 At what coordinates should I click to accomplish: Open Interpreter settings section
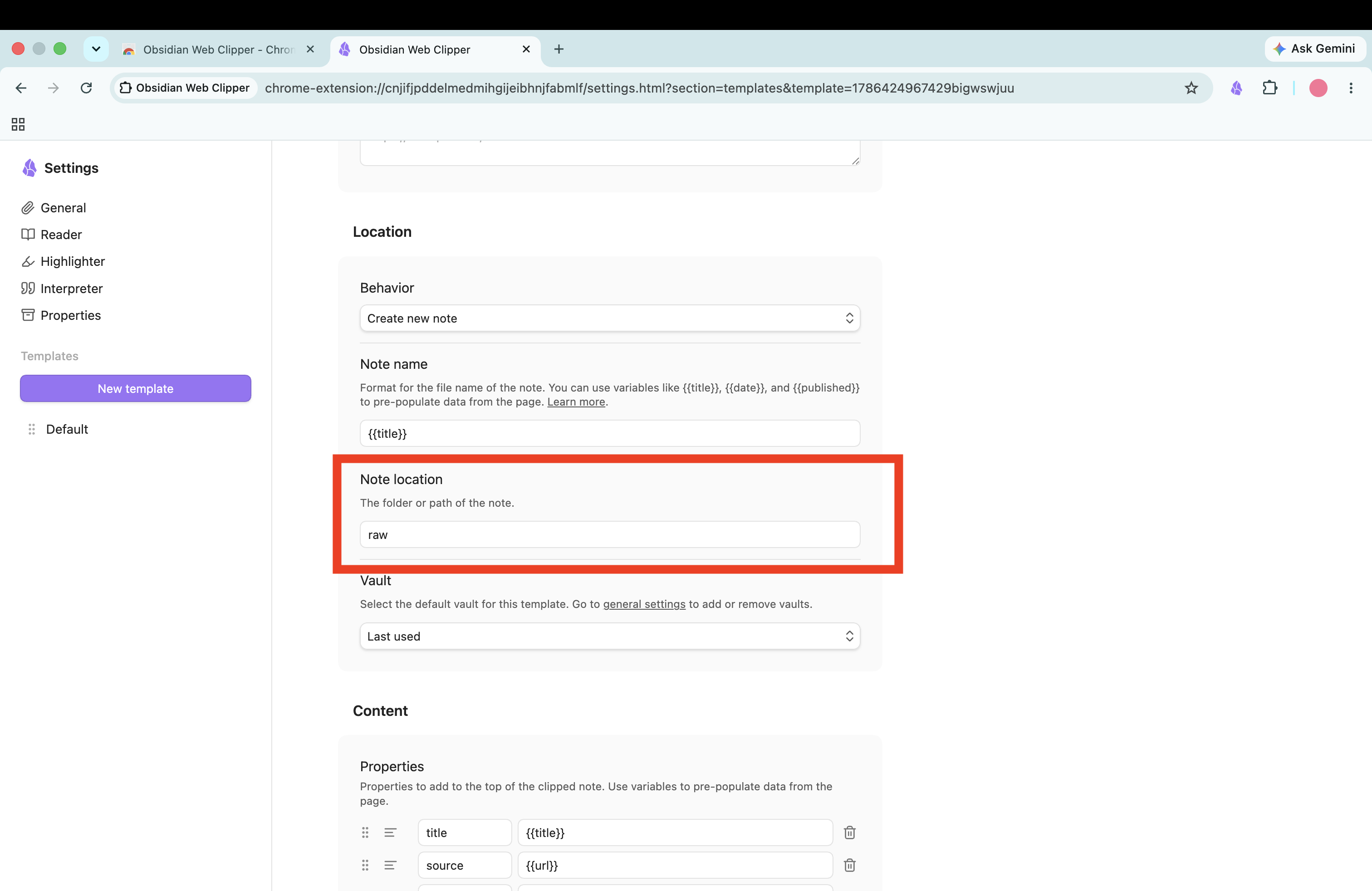[62, 289]
